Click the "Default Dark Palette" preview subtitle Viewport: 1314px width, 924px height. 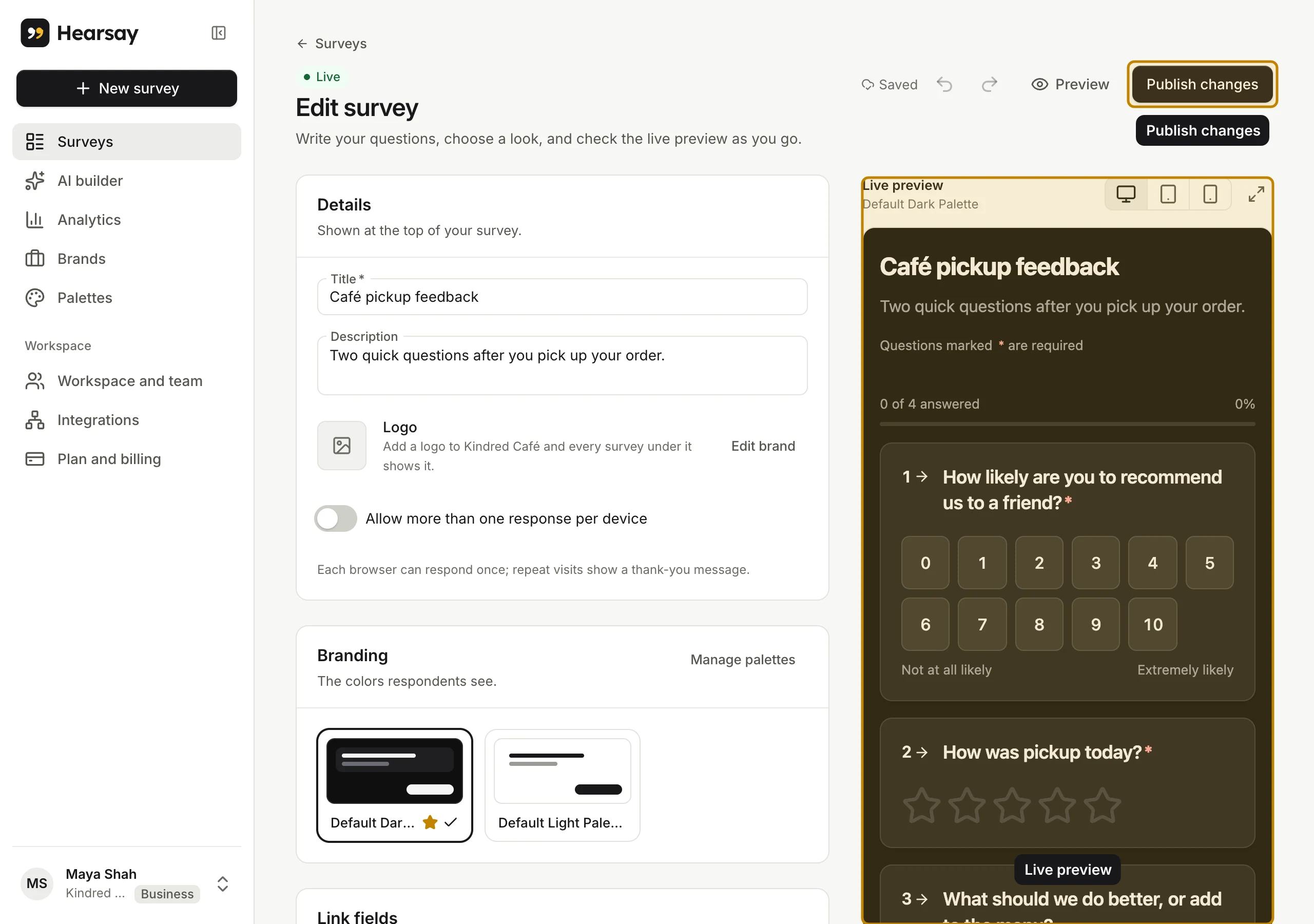pos(920,204)
